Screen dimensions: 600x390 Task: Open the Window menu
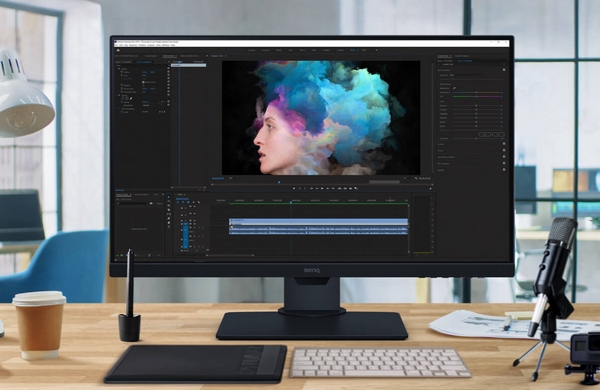pos(166,45)
